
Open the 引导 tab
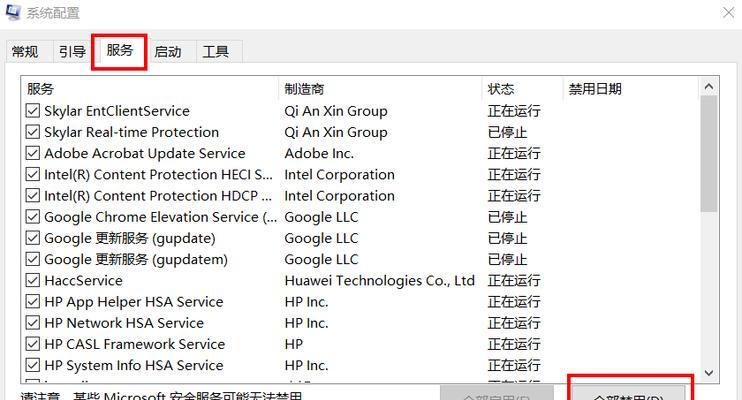[x=72, y=52]
